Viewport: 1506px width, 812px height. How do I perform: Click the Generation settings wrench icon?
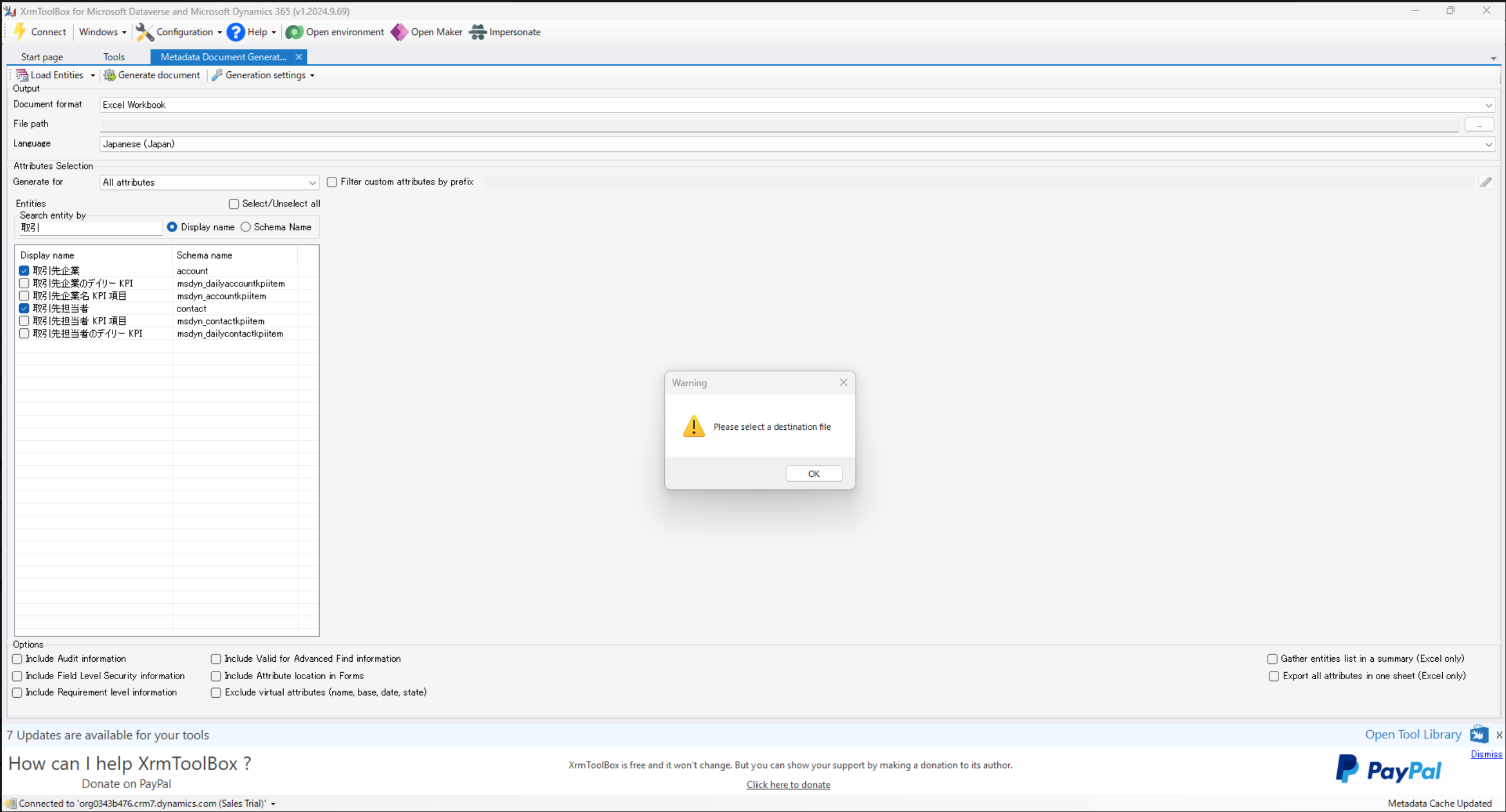[217, 75]
